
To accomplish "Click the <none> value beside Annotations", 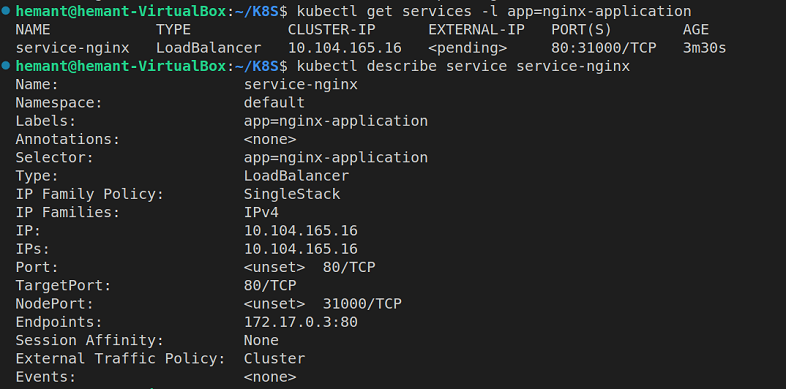I will (x=270, y=139).
